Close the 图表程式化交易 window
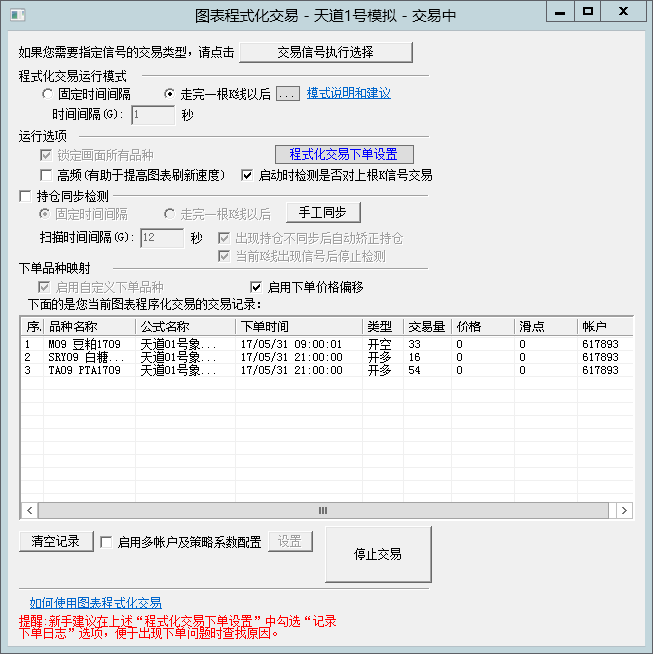This screenshot has height=654, width=653. [x=623, y=12]
